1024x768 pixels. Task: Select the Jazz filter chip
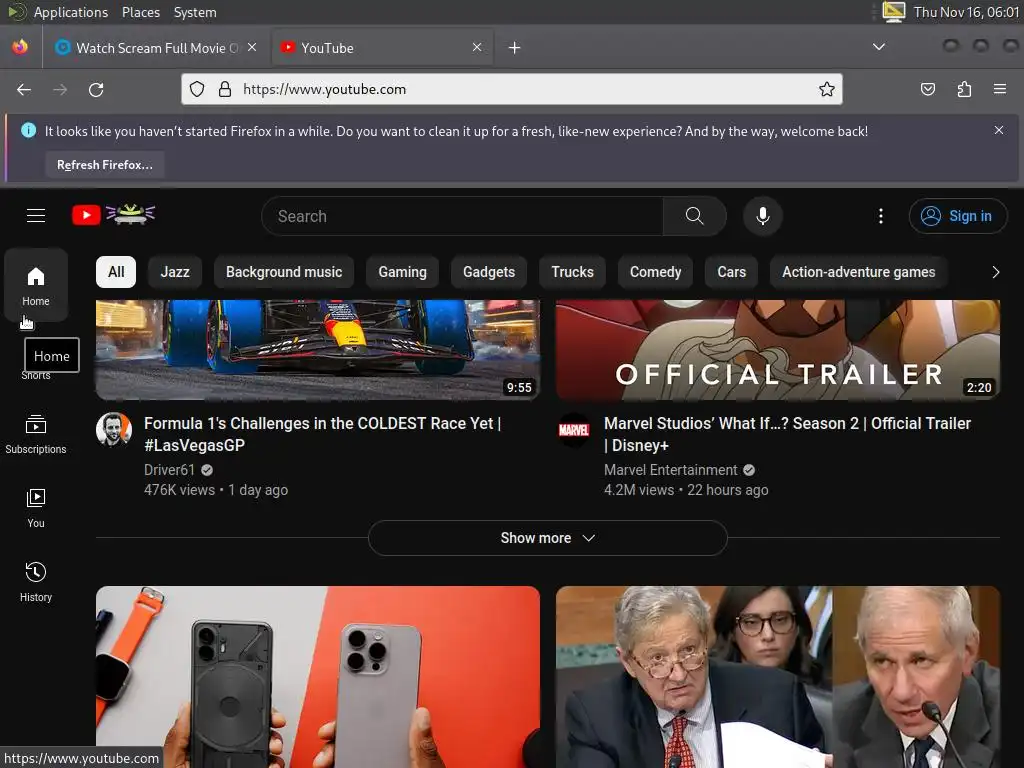tap(175, 272)
